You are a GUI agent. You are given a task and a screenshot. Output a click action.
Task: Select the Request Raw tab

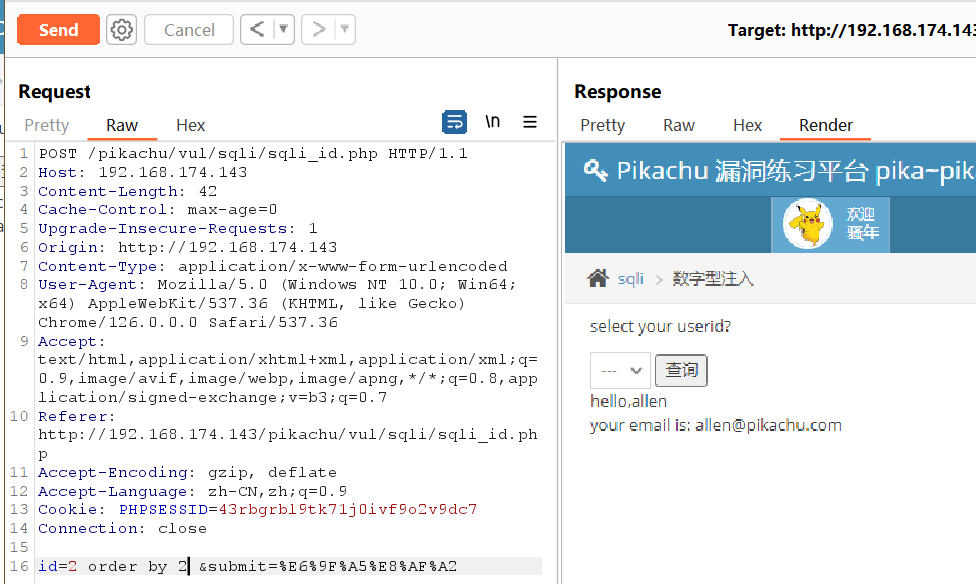(122, 125)
